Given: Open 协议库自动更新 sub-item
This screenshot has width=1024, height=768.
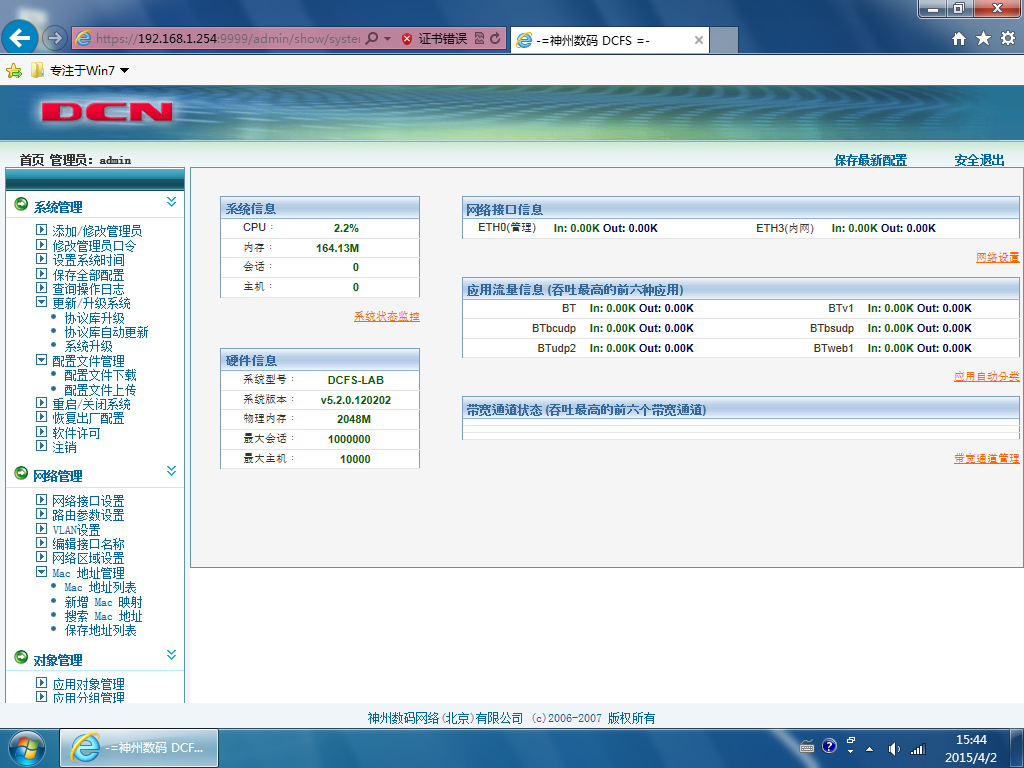Looking at the screenshot, I should coord(106,332).
